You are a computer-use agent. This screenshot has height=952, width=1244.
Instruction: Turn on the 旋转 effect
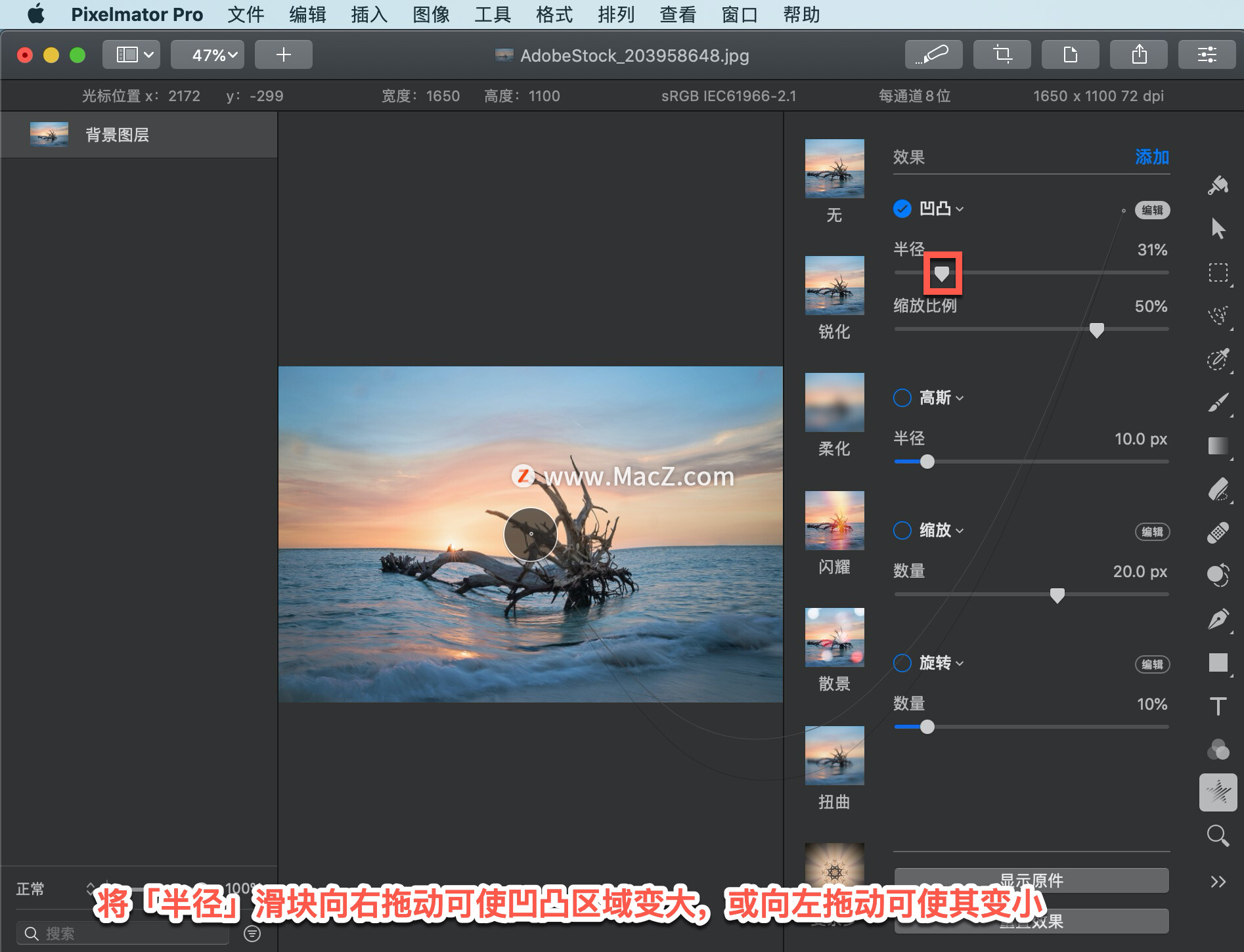(x=902, y=663)
